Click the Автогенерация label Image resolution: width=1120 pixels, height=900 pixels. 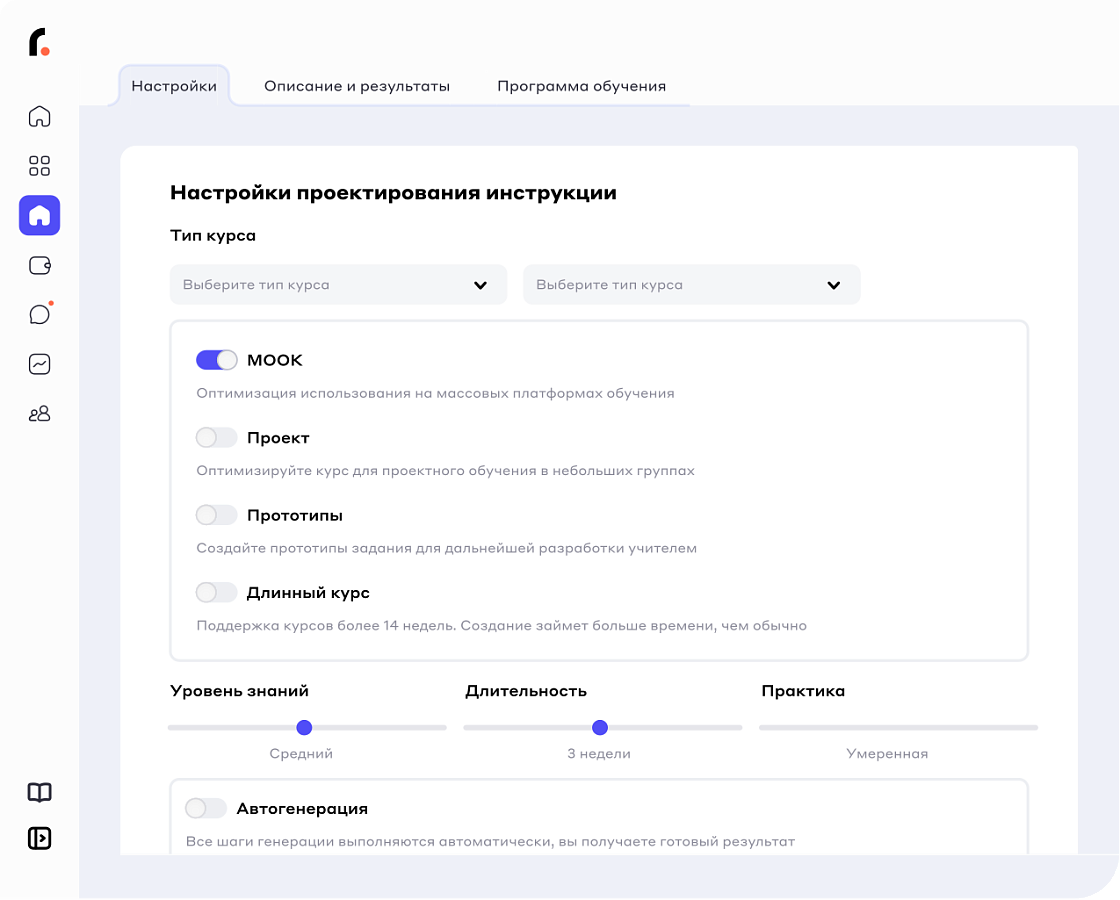point(302,809)
